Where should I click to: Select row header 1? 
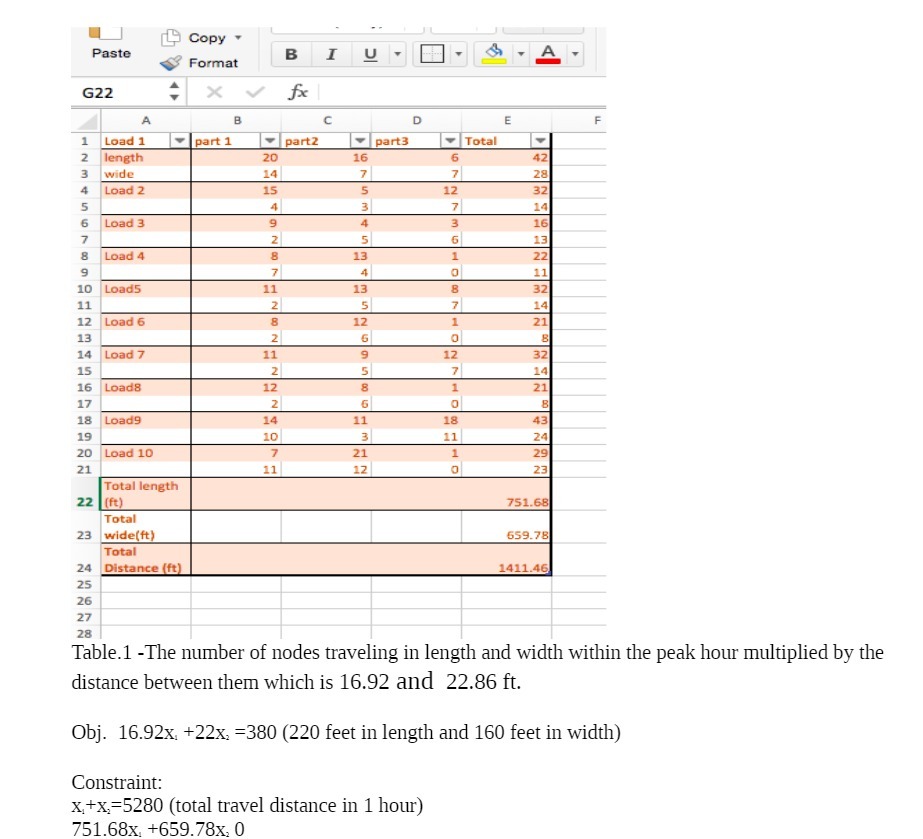(x=85, y=141)
